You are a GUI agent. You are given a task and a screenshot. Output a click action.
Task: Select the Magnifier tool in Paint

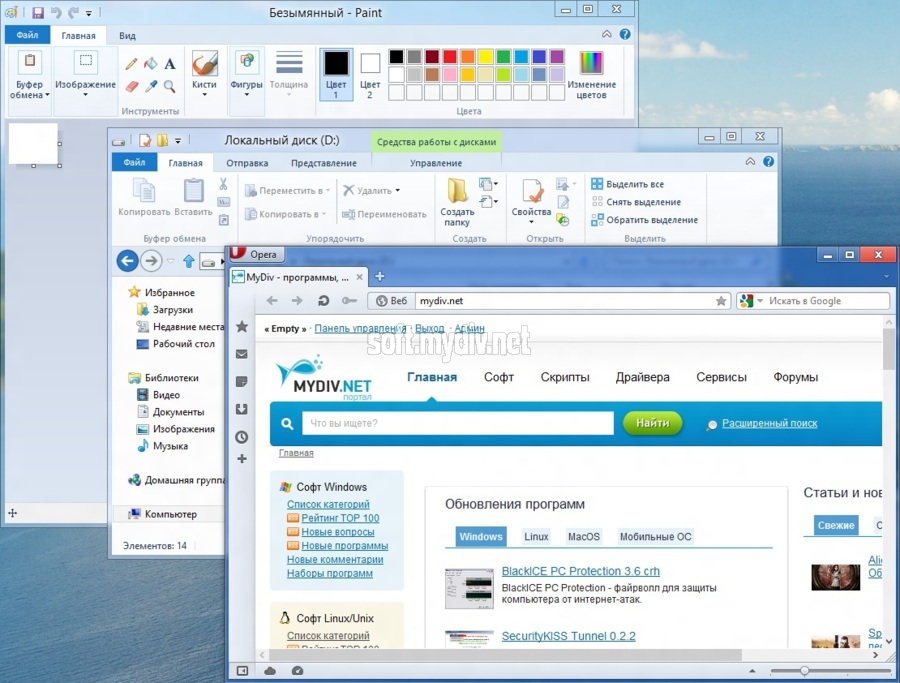(x=169, y=87)
